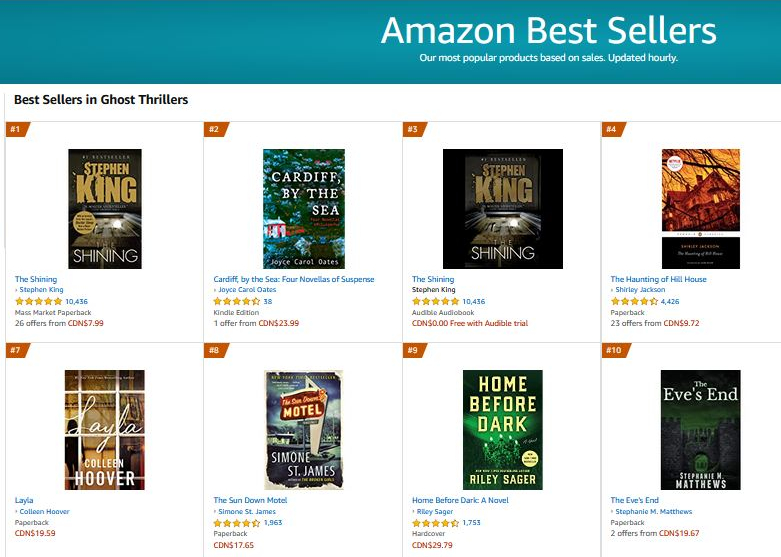Image resolution: width=781 pixels, height=557 pixels.
Task: Open The Shining audiobook cover image
Action: pyautogui.click(x=502, y=209)
